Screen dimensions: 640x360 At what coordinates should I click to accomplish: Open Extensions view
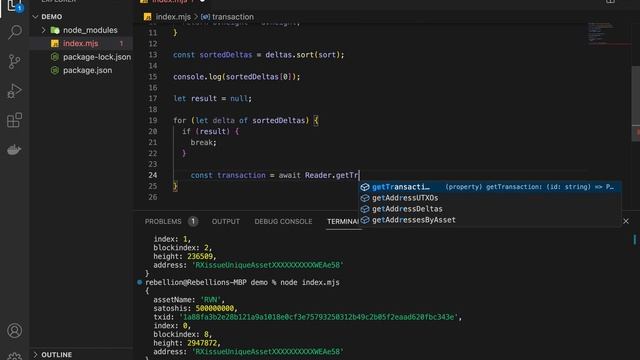pos(15,120)
